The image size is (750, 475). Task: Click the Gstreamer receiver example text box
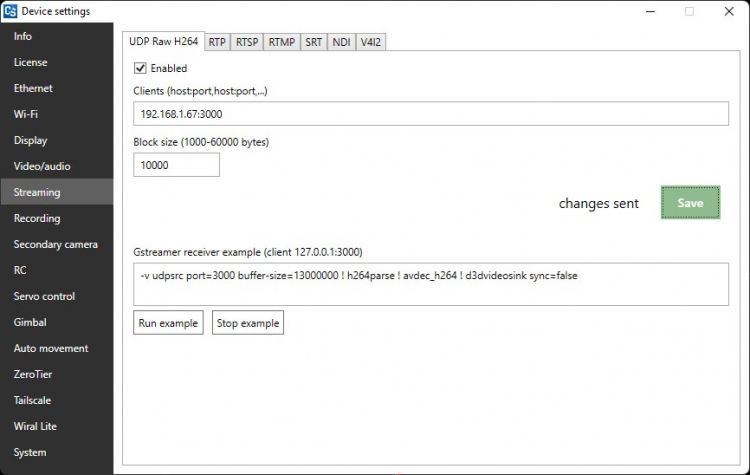[431, 284]
